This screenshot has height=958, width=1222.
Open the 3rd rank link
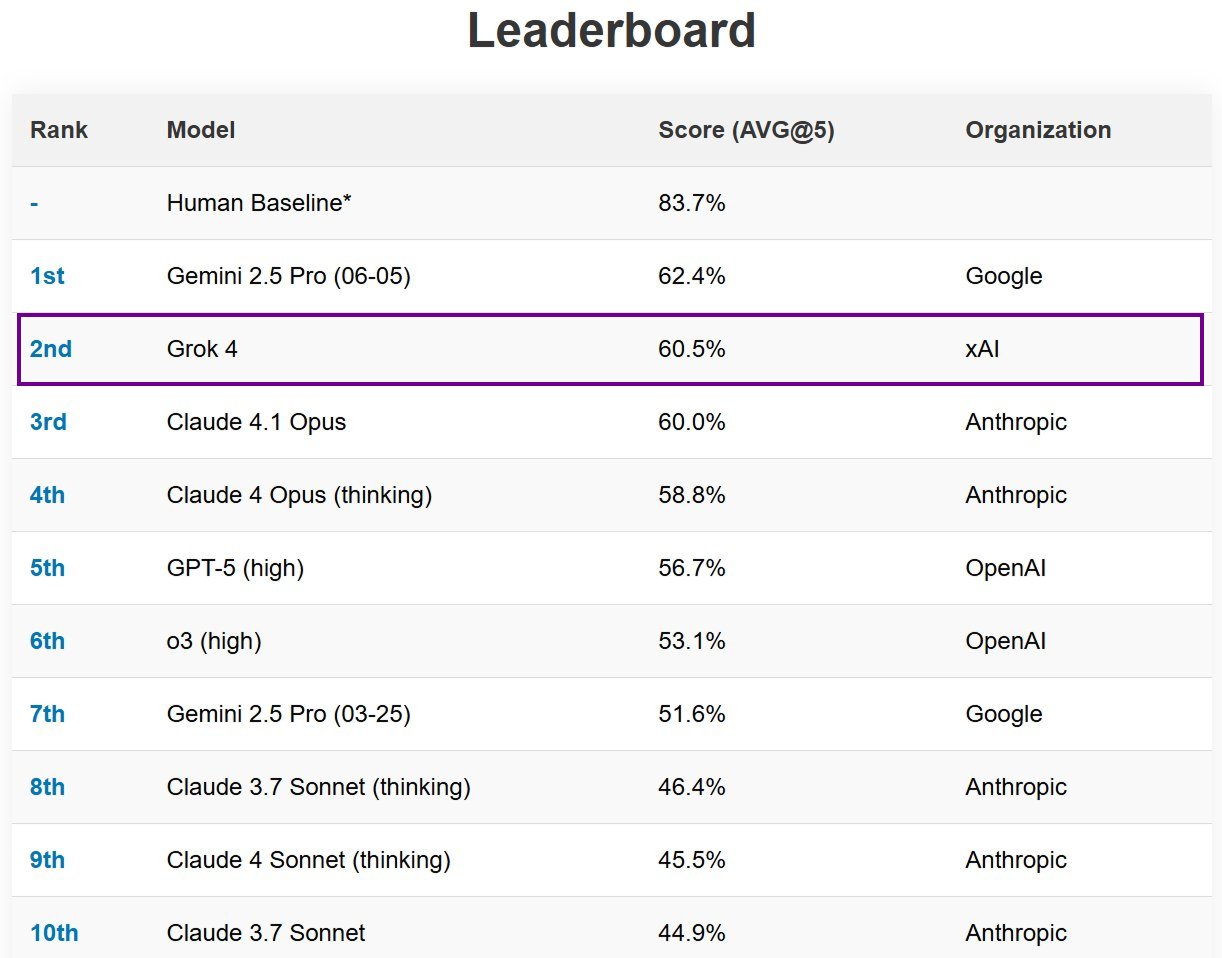pos(48,422)
